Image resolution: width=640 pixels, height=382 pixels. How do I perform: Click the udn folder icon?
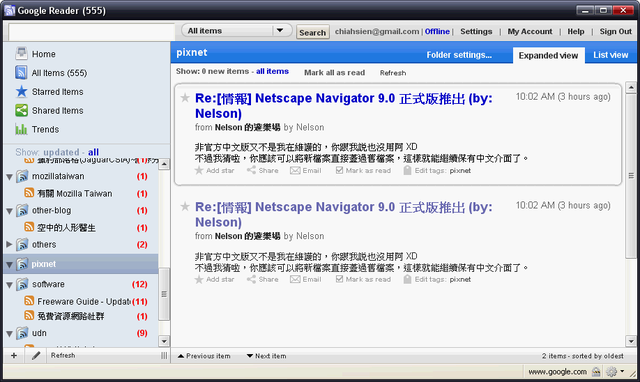(22, 333)
